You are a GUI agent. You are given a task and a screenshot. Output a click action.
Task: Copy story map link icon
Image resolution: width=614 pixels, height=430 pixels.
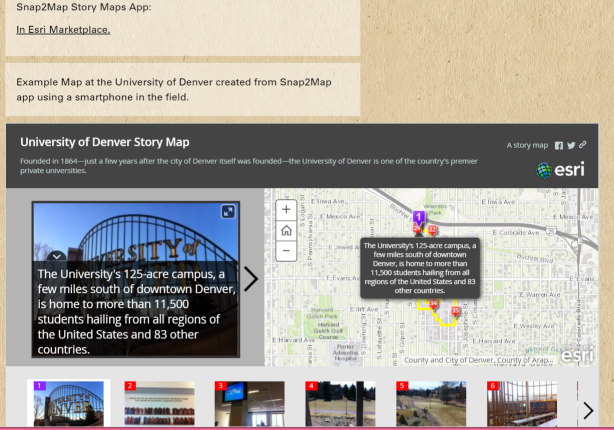pyautogui.click(x=583, y=145)
